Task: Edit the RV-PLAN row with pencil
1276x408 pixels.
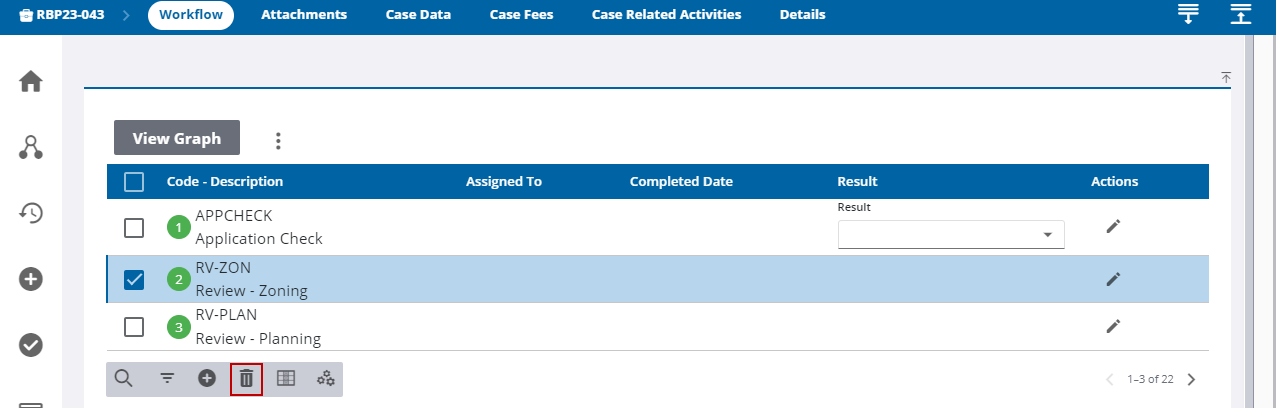Action: 1113,326
